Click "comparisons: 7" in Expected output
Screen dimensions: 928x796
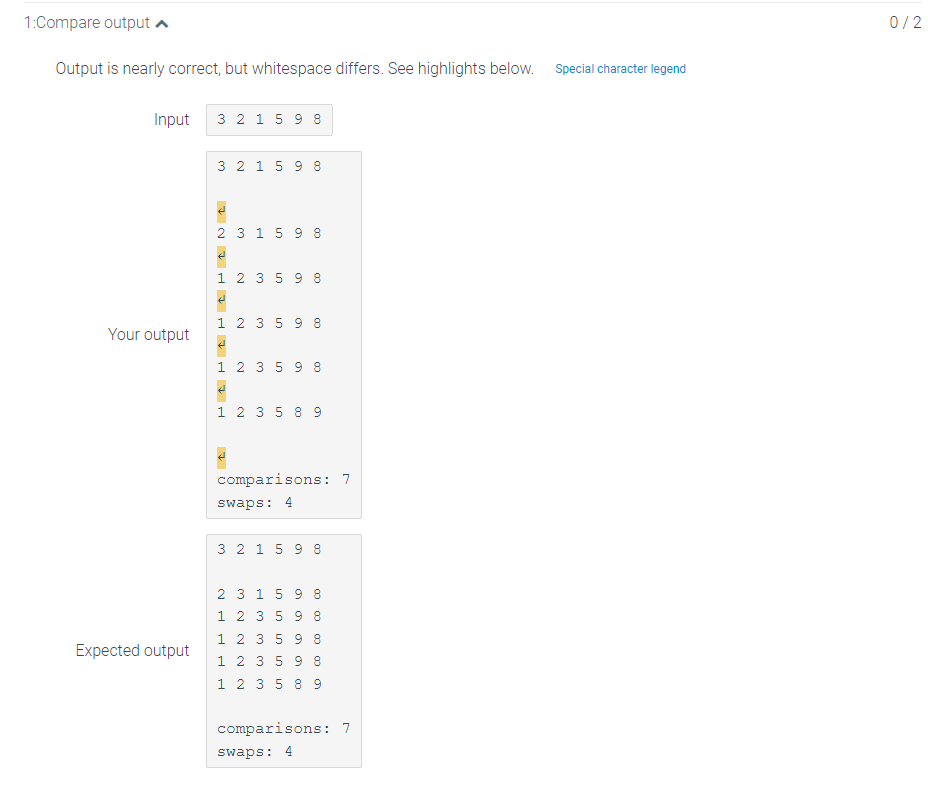[283, 728]
